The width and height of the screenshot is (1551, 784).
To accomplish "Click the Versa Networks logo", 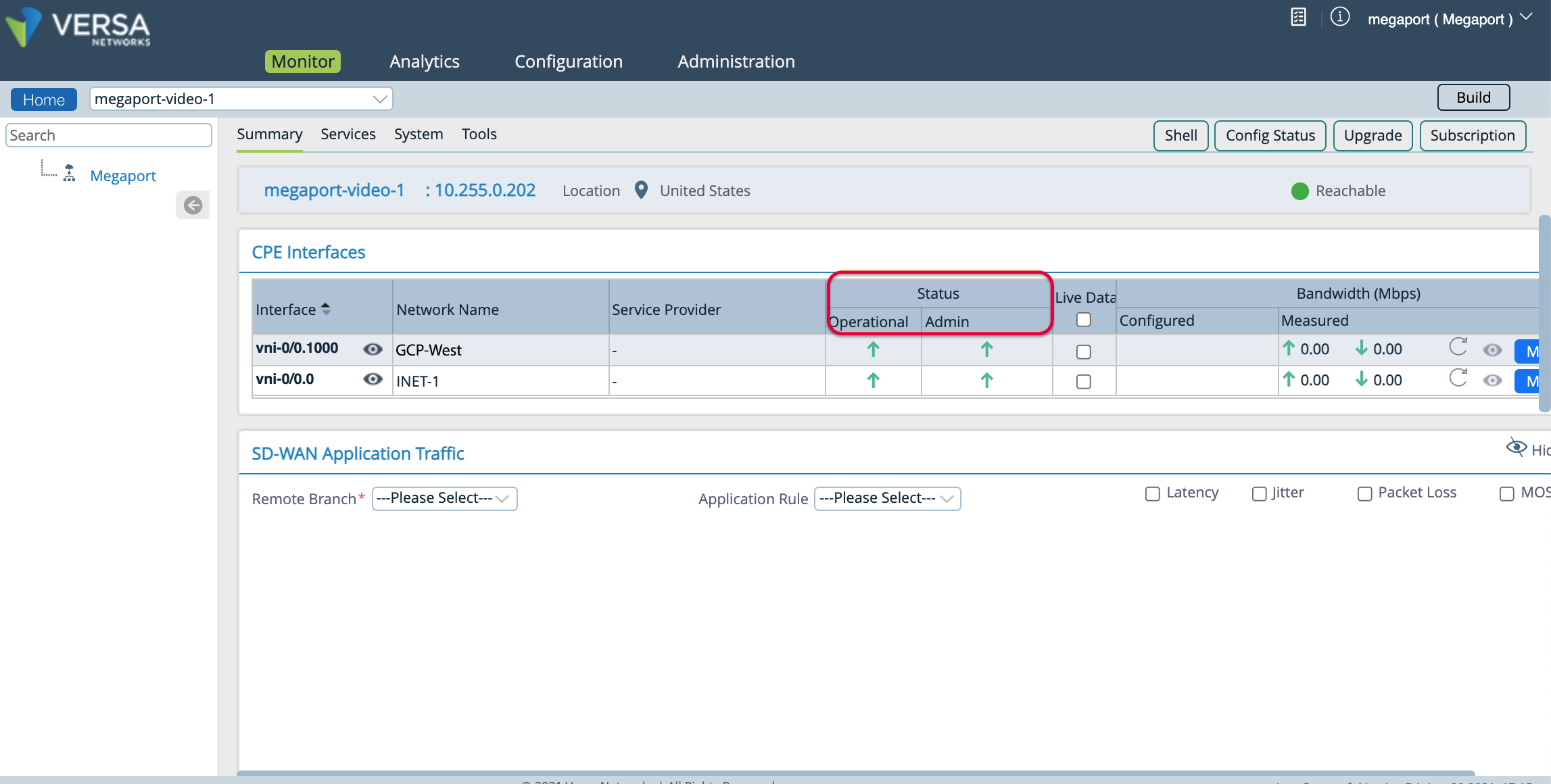I will (x=78, y=27).
